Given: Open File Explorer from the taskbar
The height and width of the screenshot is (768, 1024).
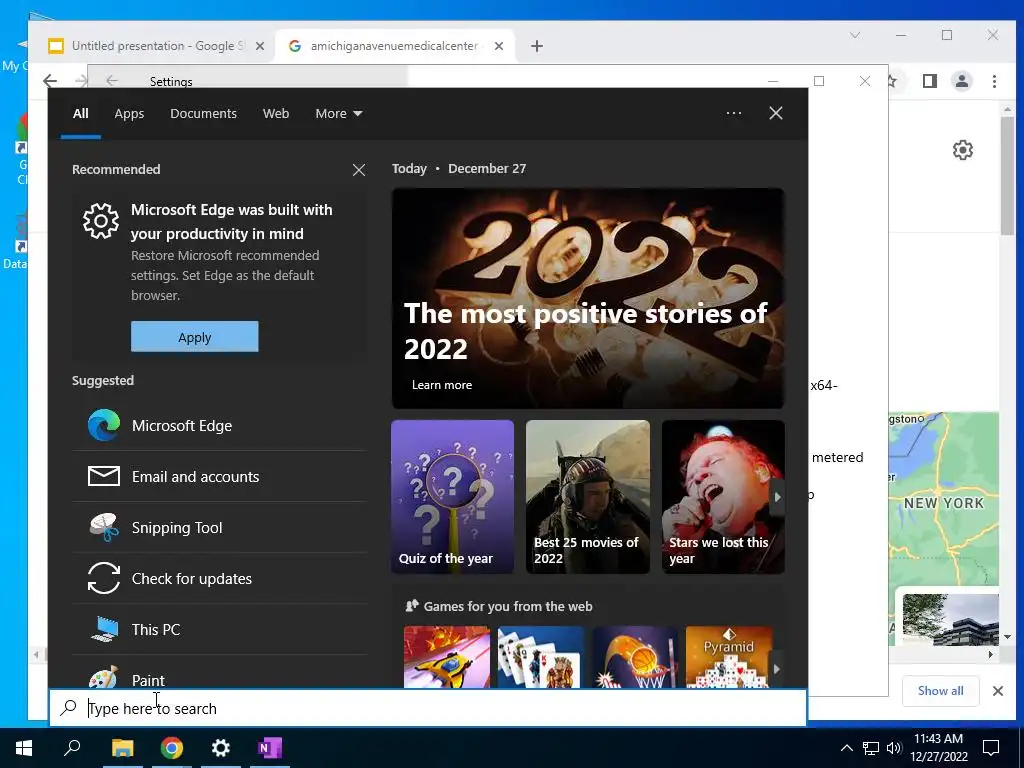Looking at the screenshot, I should coord(122,748).
